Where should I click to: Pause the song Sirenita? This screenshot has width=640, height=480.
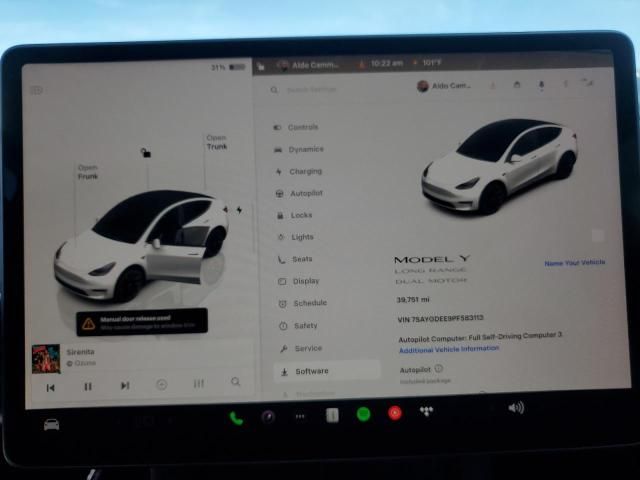88,386
